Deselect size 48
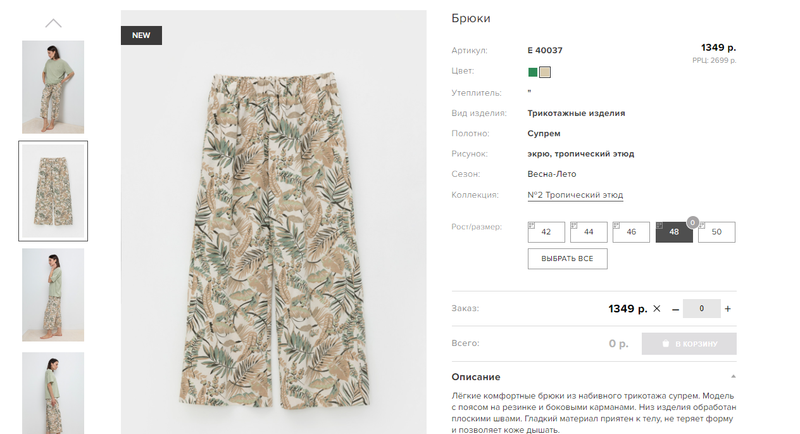The height and width of the screenshot is (434, 800). coord(674,232)
